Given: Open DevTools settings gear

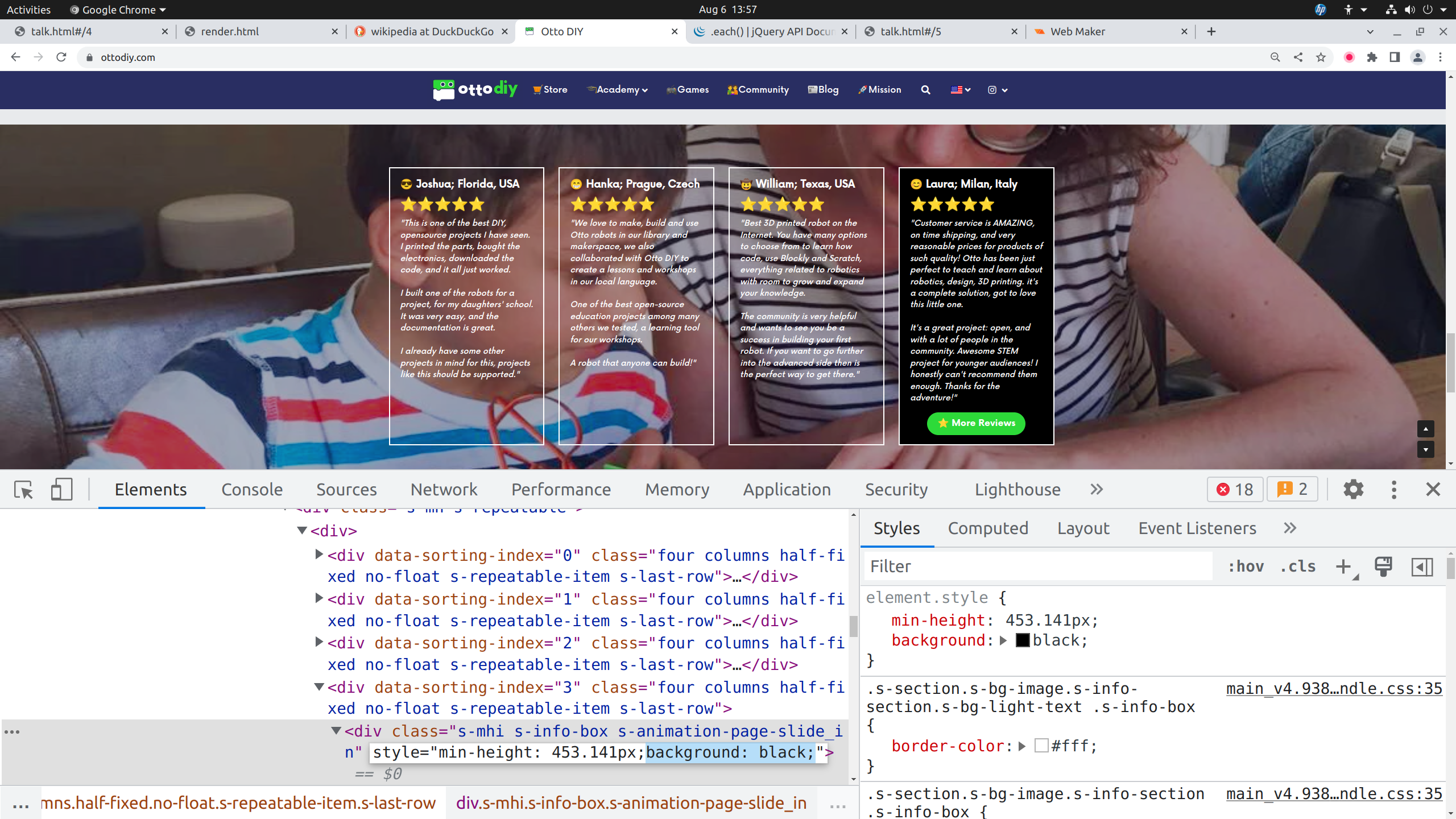Looking at the screenshot, I should (x=1353, y=490).
